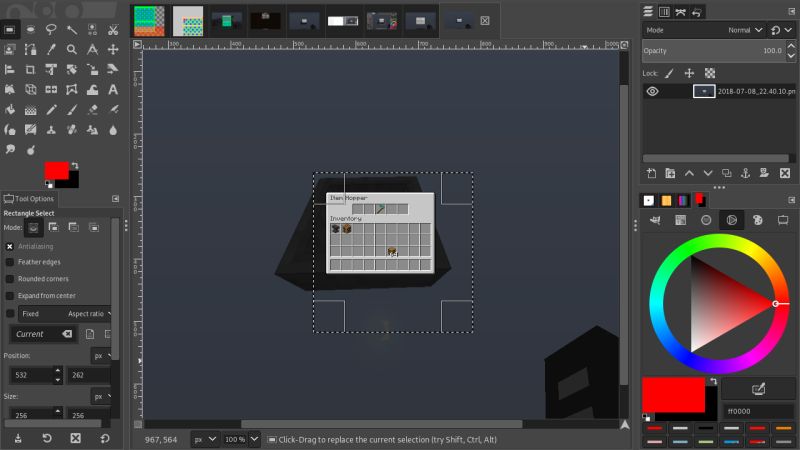The height and width of the screenshot is (450, 800).
Task: Duplicate the current layer
Action: pos(727,173)
